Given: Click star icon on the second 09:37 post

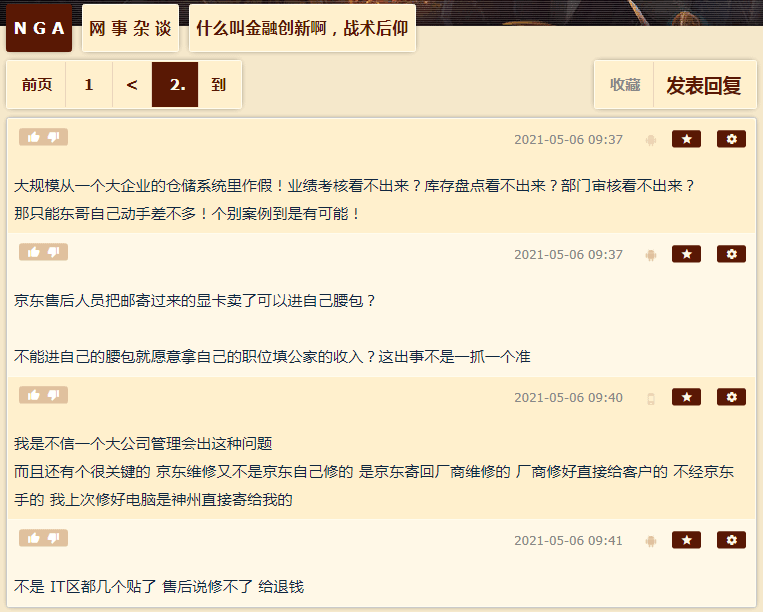Looking at the screenshot, I should coord(686,254).
